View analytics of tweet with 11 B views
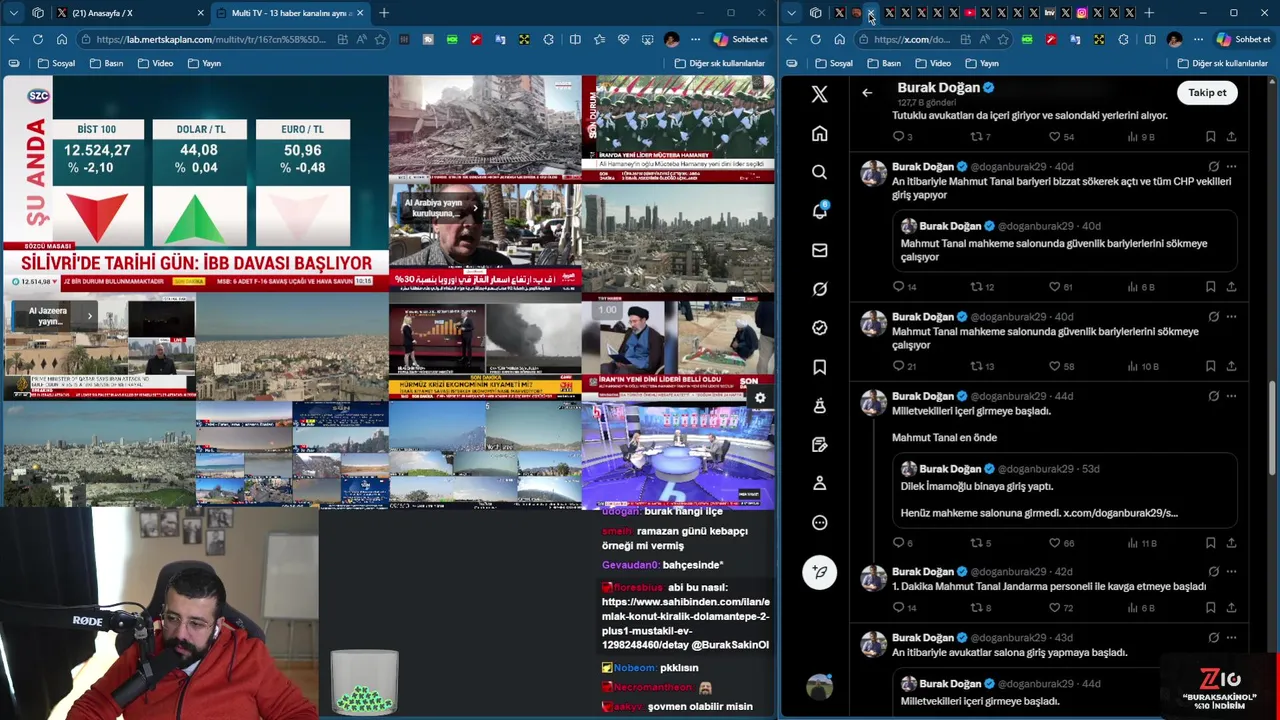 (x=1141, y=543)
